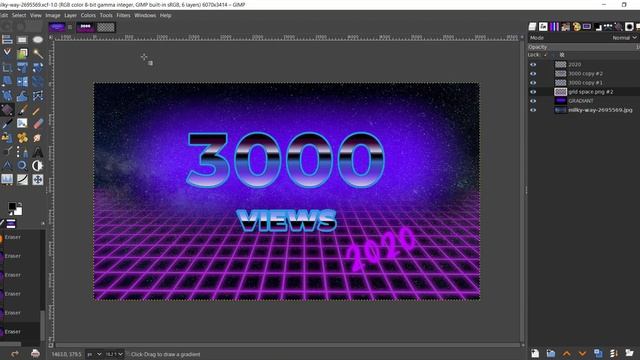Open the Image menu
This screenshot has width=640, height=360.
click(x=53, y=16)
